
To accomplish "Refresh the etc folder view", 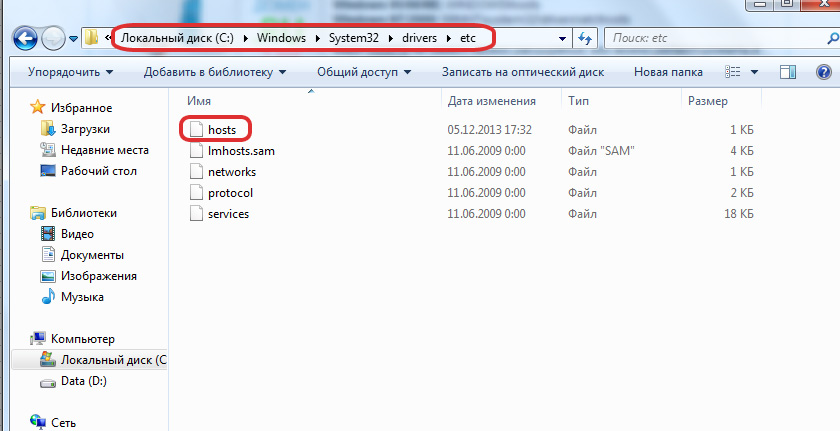I will (585, 38).
